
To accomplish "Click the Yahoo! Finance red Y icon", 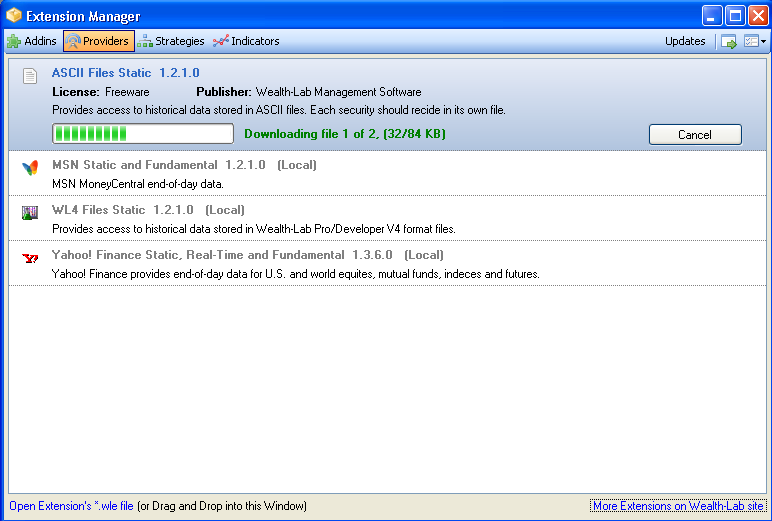I will tap(30, 258).
